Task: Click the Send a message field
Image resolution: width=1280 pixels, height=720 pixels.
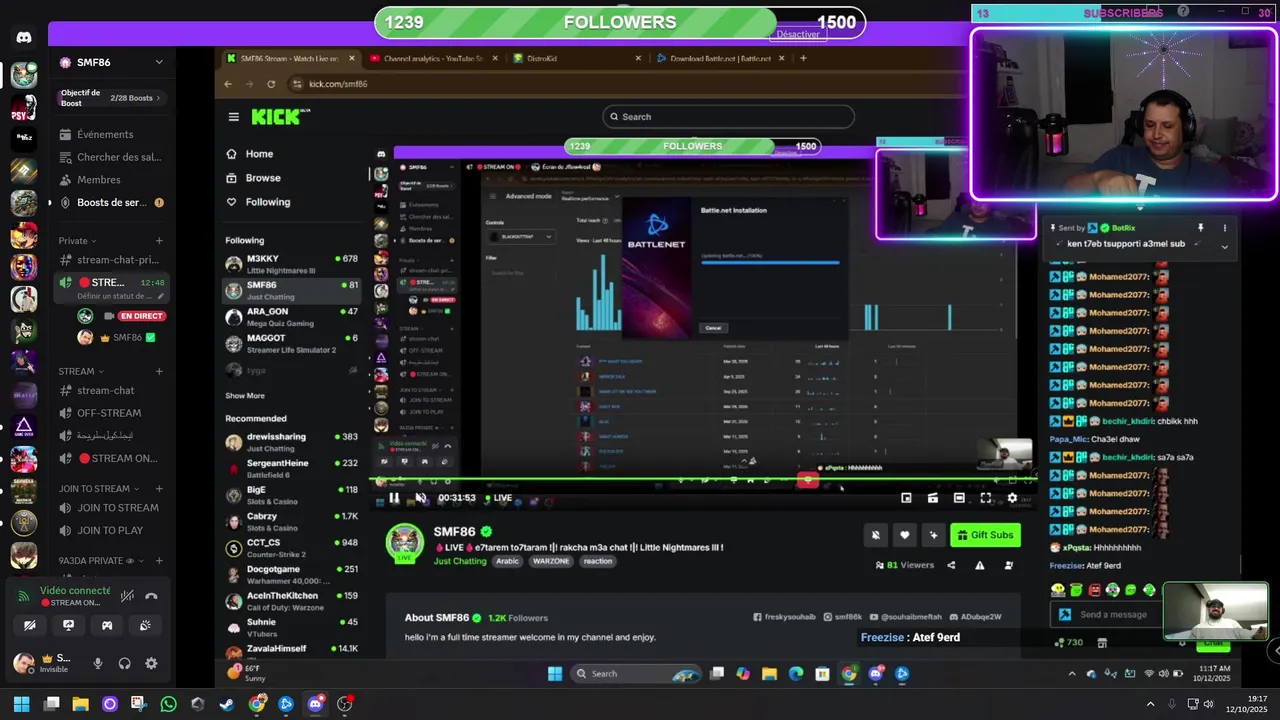Action: pos(1104,614)
